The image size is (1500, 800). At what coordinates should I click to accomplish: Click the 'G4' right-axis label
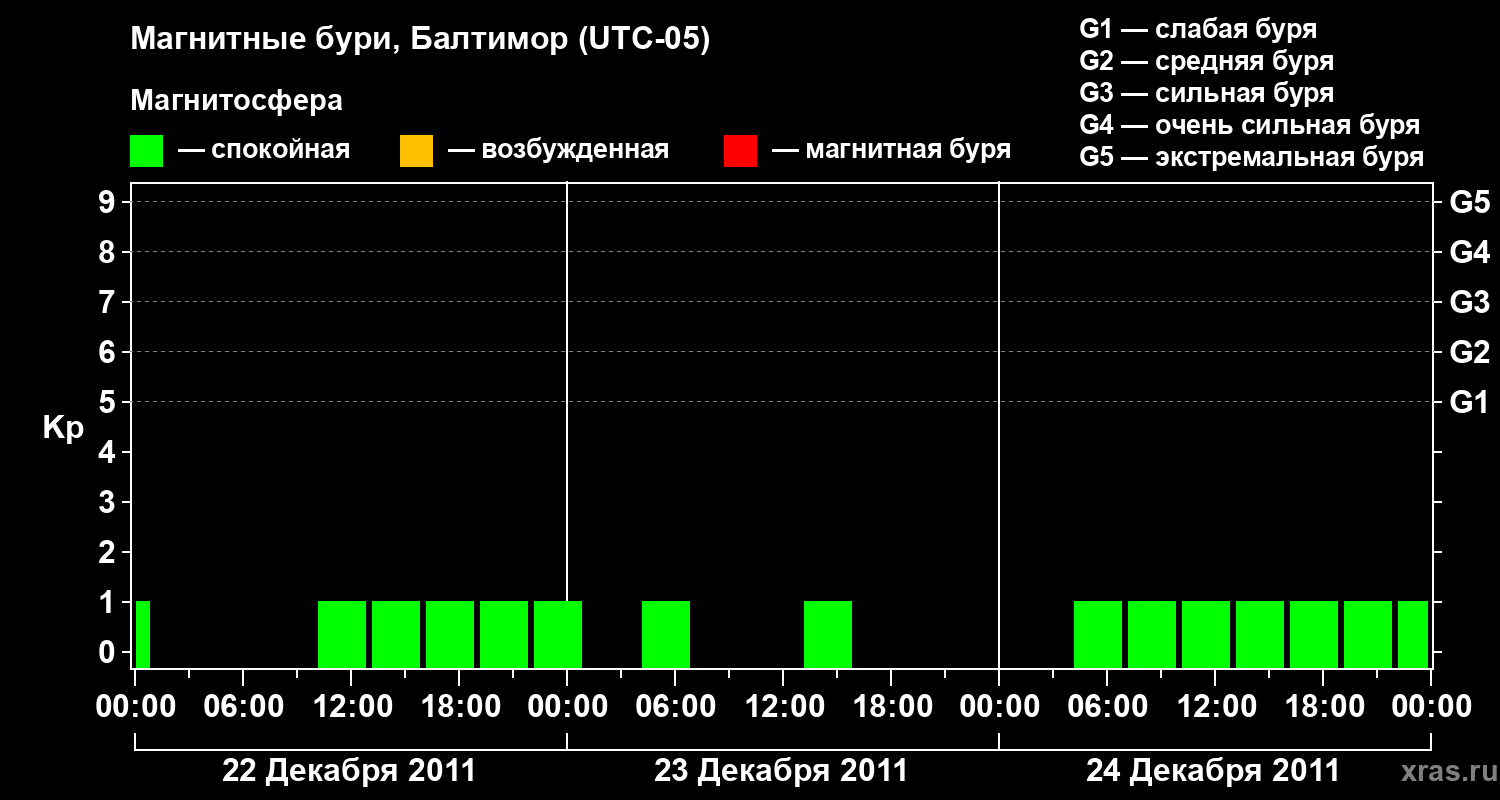point(1470,252)
